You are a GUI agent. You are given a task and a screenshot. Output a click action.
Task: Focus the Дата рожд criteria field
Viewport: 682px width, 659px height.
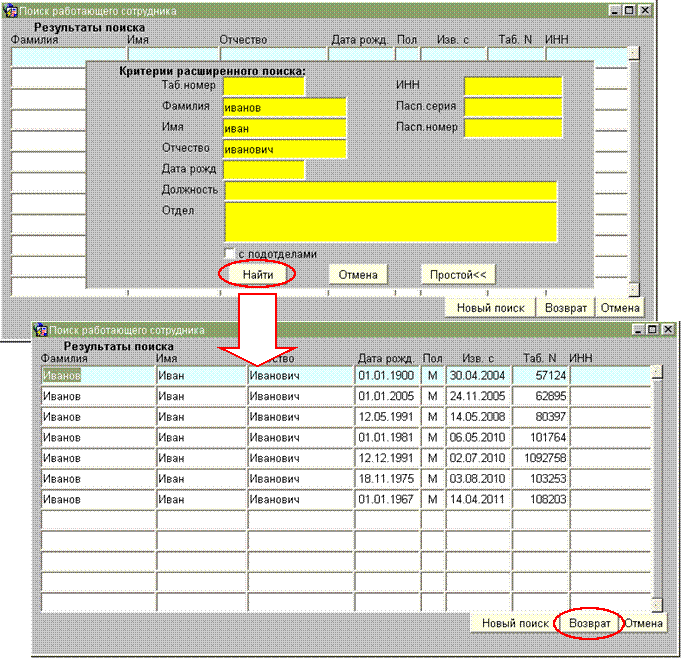click(x=264, y=170)
